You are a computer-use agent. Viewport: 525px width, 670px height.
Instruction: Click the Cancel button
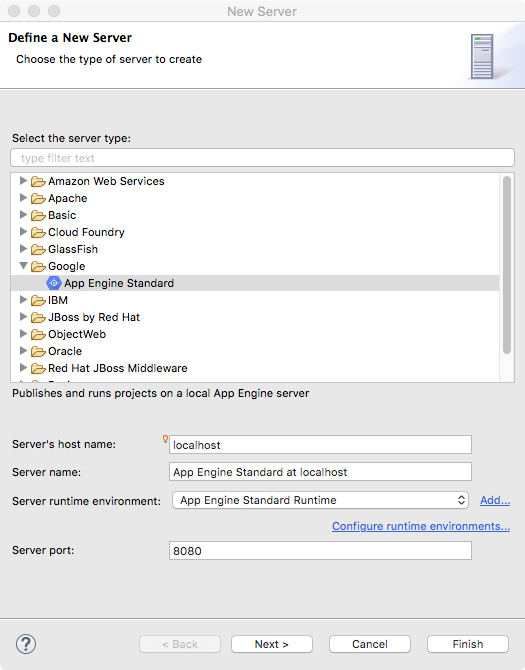click(x=370, y=644)
